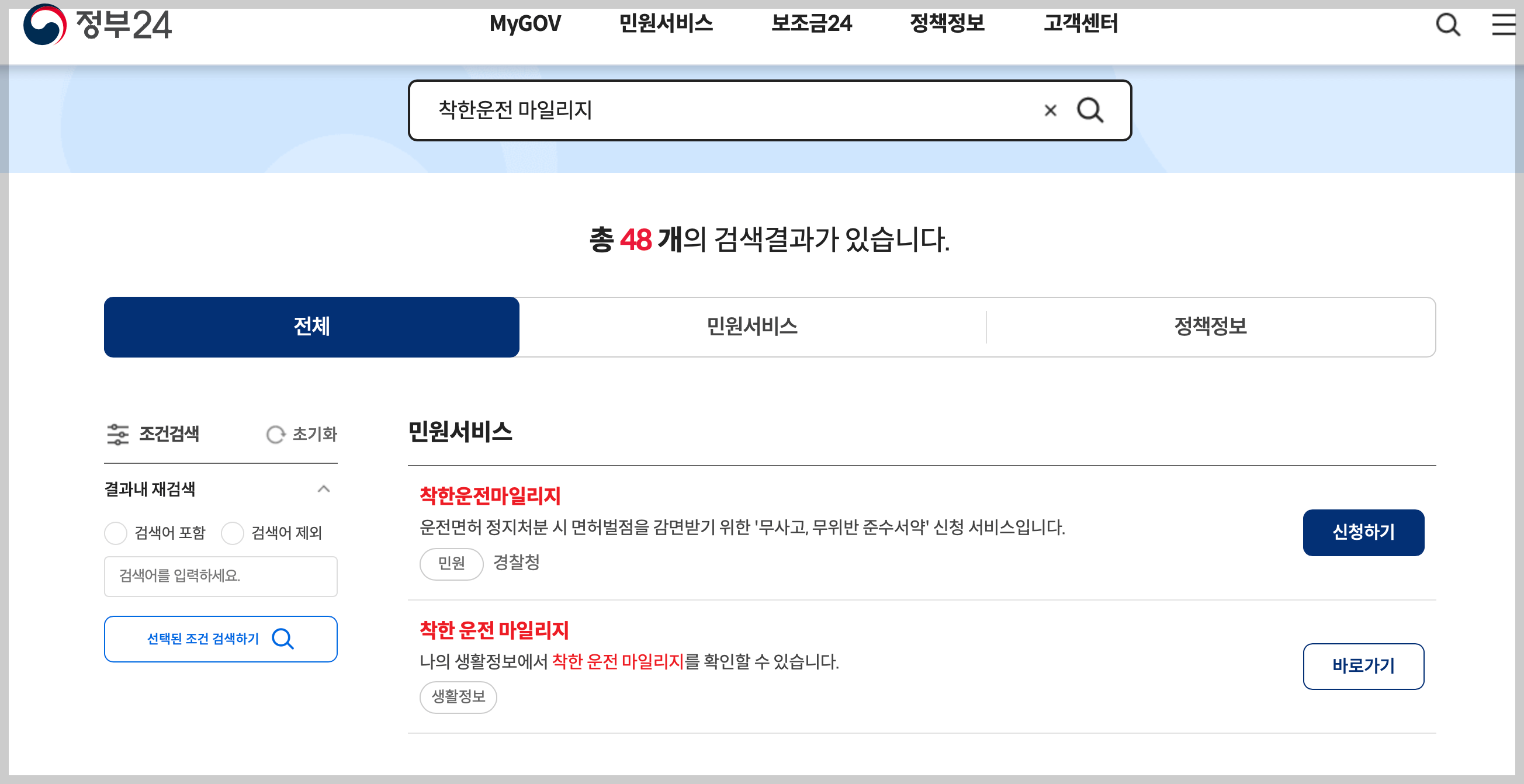Image resolution: width=1524 pixels, height=784 pixels.
Task: Click the 조건검색 filter sliders icon
Action: [x=117, y=435]
